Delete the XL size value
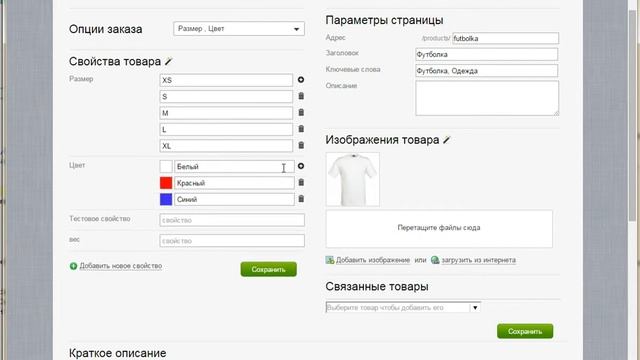This screenshot has width=640, height=360. click(x=301, y=145)
